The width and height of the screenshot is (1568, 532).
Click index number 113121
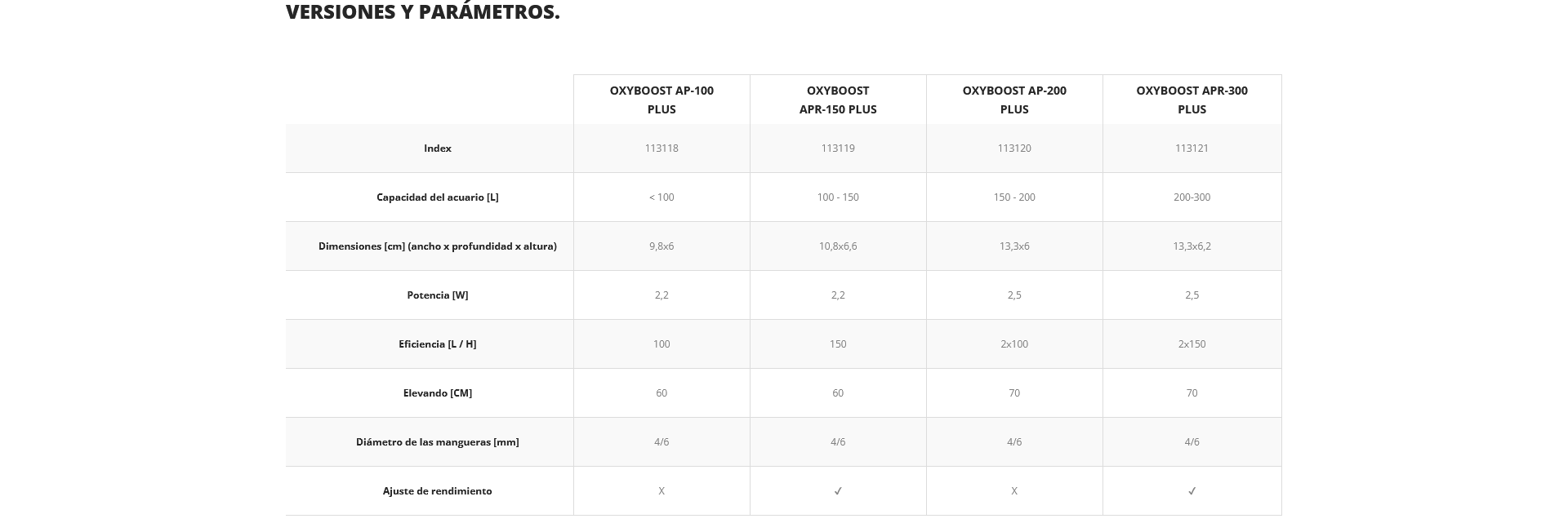1192,149
